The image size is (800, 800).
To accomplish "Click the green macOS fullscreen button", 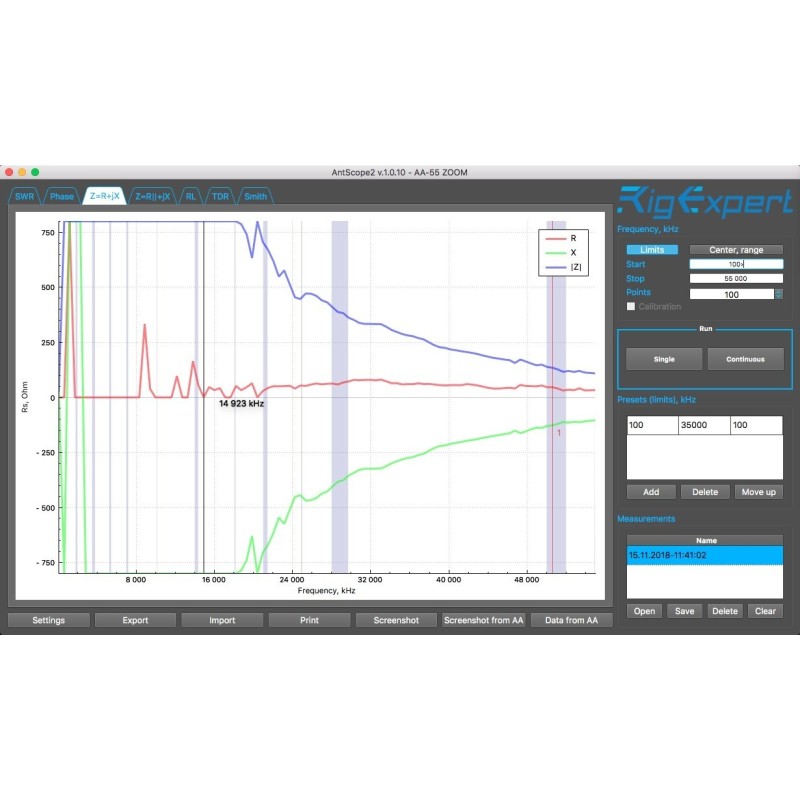I will 47,172.
